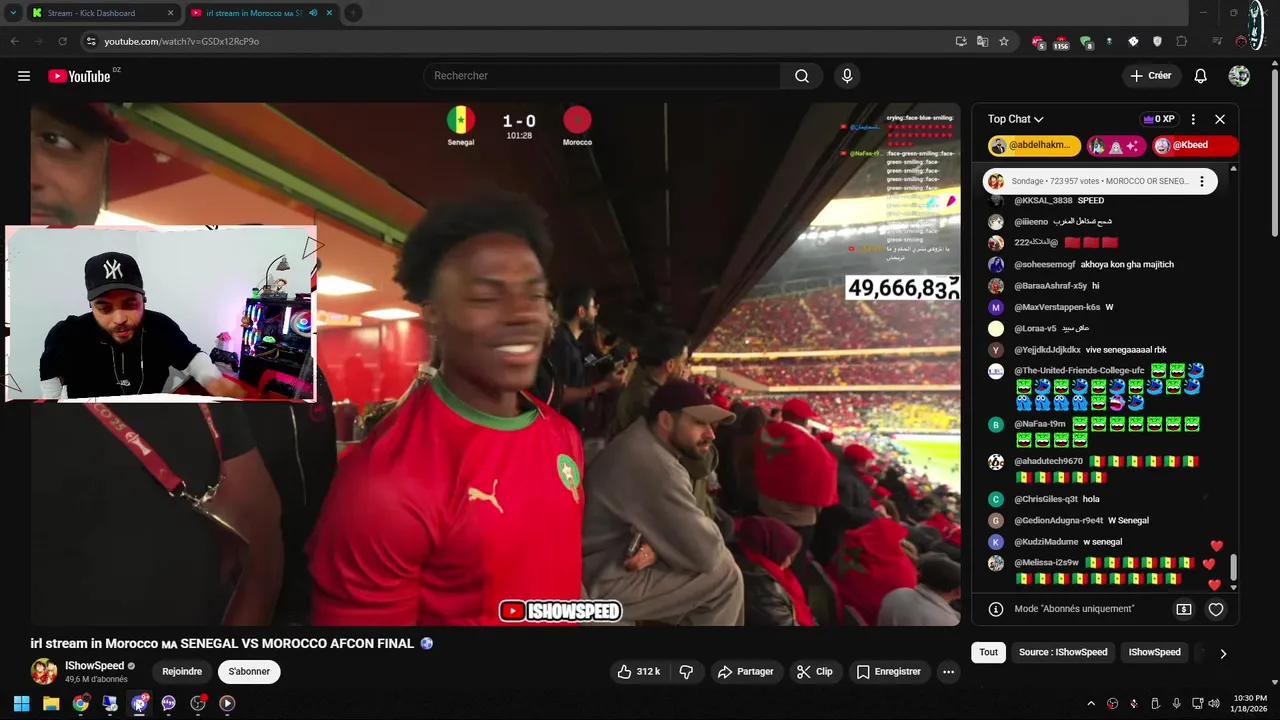
Task: Expand the Top Chat mode dropdown
Action: (x=1015, y=119)
